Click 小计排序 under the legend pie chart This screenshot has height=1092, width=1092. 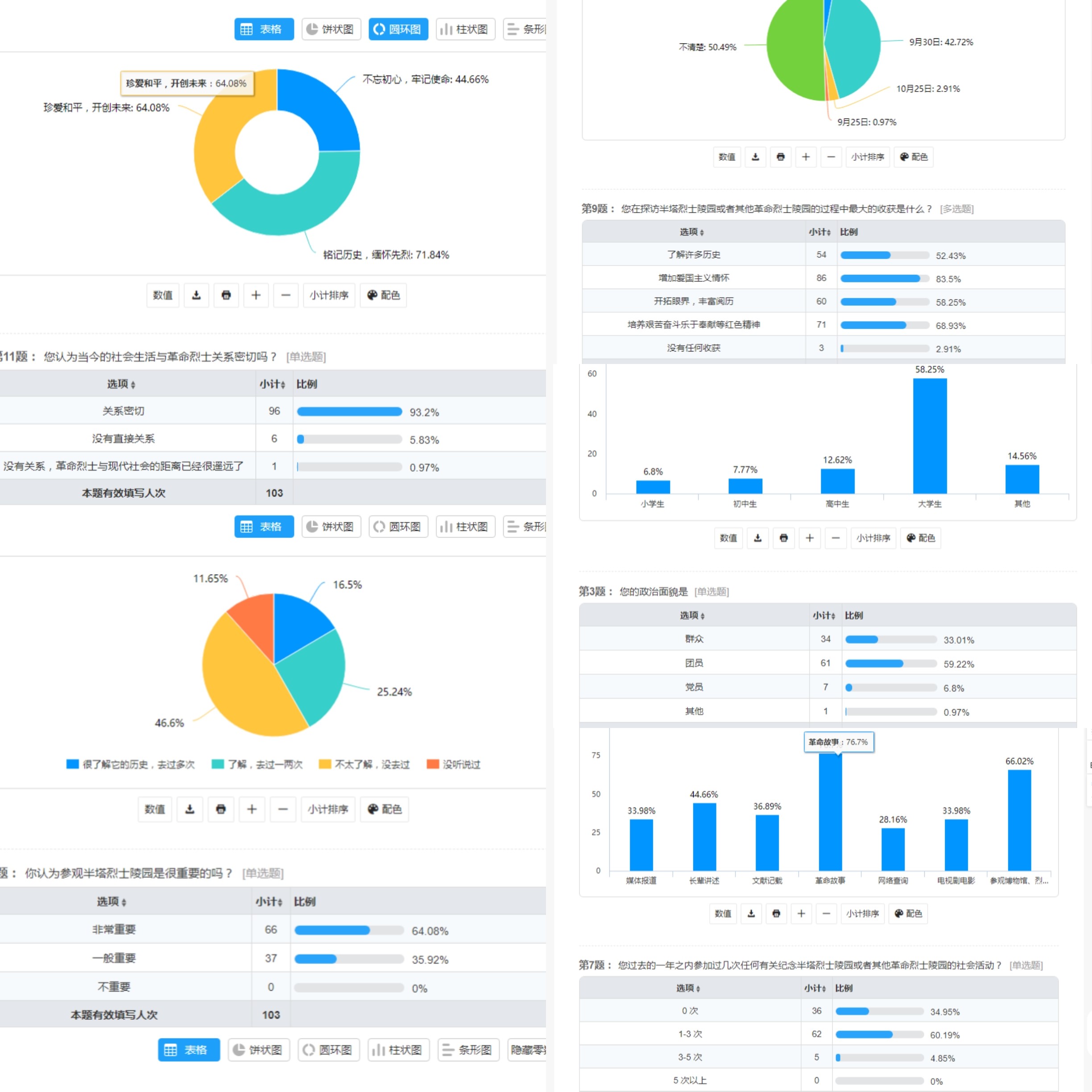[x=328, y=809]
